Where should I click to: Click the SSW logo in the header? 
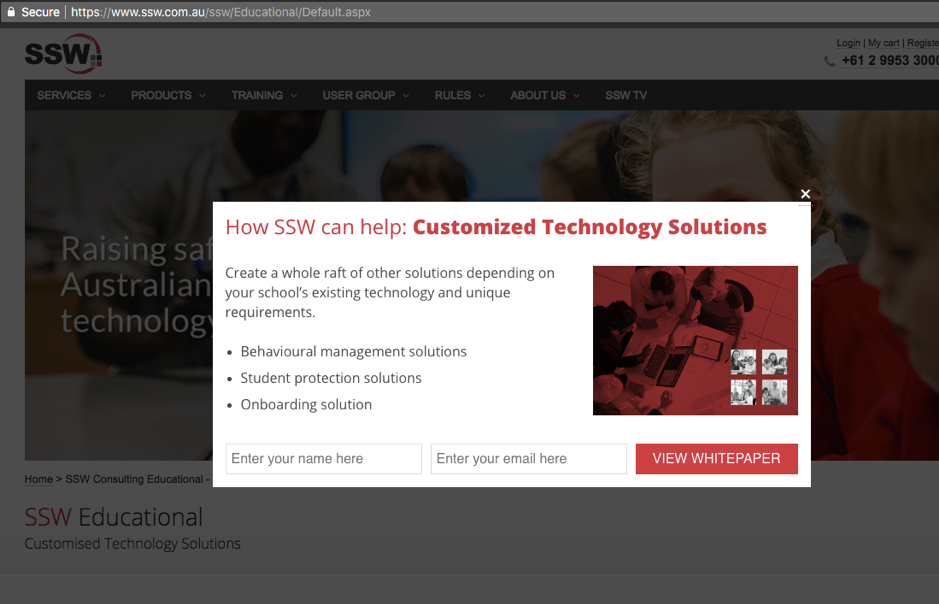tap(63, 54)
